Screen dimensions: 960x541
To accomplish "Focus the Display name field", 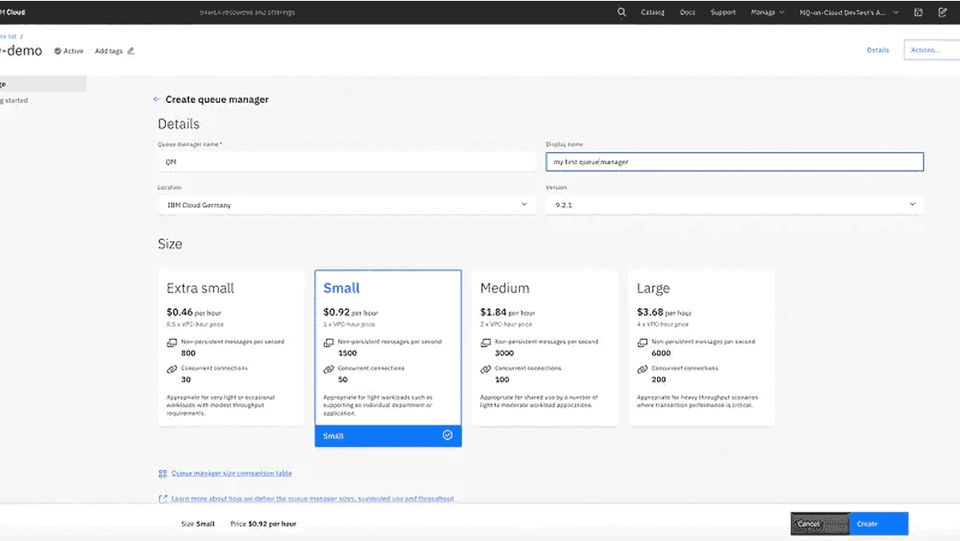I will (x=735, y=162).
